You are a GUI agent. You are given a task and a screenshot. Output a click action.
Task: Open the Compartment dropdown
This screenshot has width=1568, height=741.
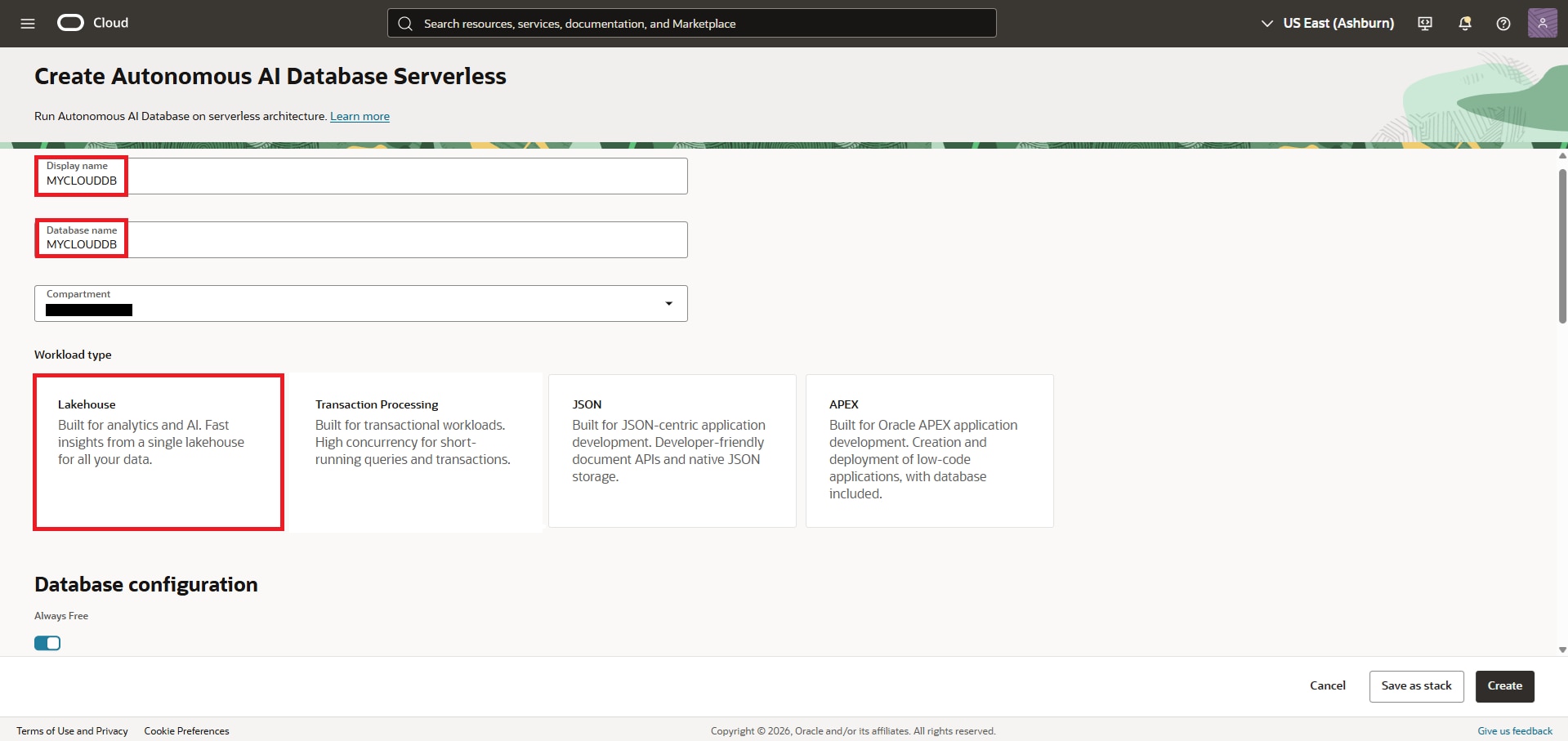click(x=361, y=303)
